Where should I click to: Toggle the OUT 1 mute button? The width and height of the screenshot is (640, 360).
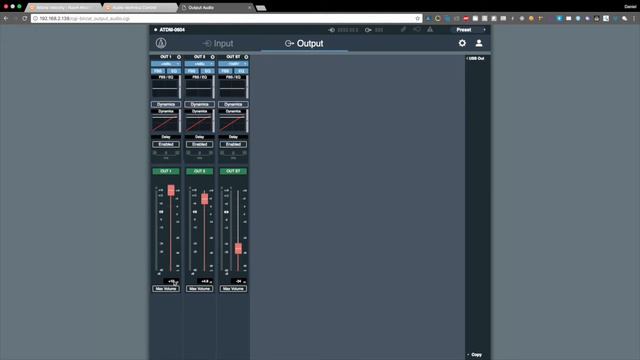tap(166, 171)
